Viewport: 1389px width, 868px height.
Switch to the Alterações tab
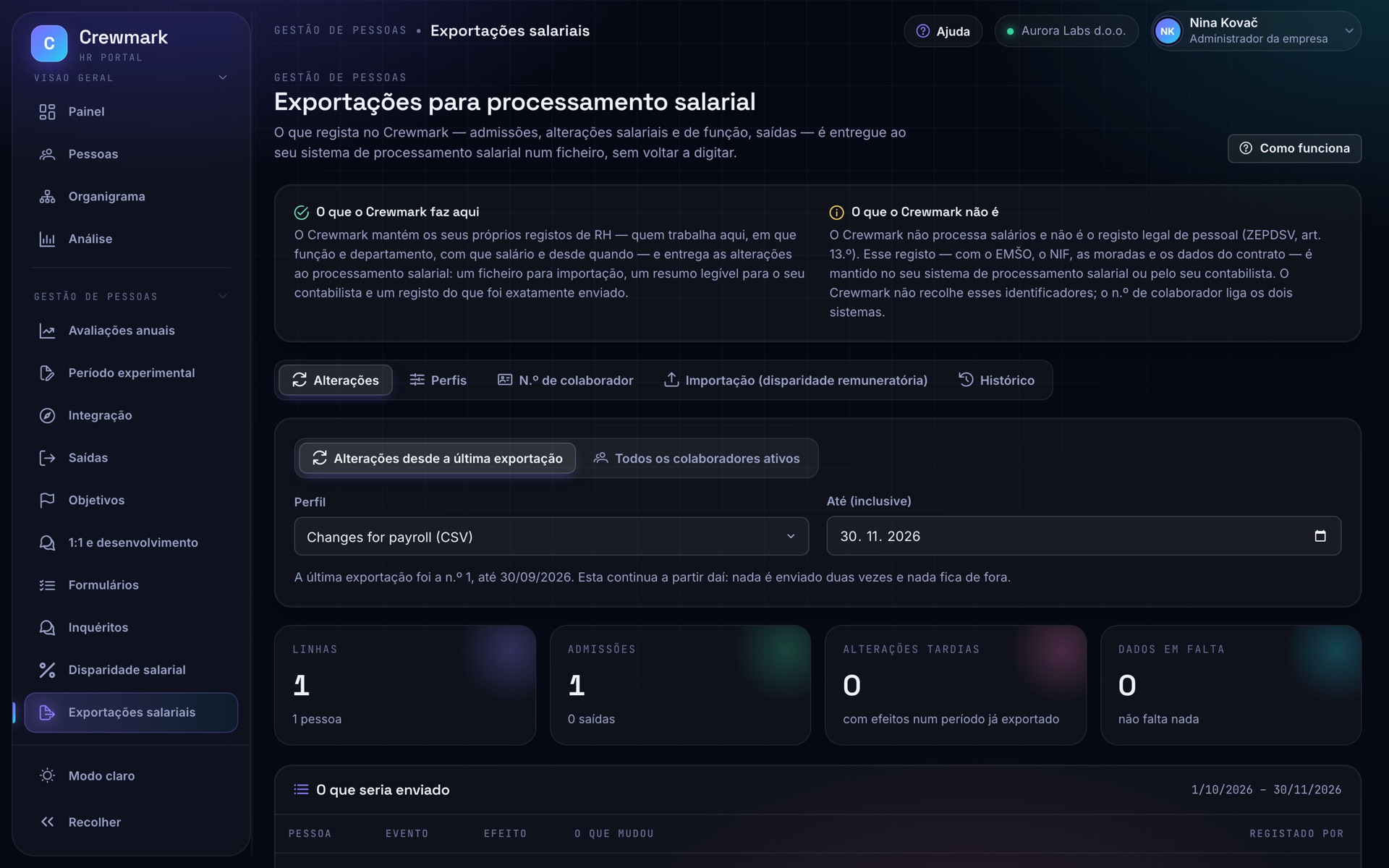pyautogui.click(x=336, y=380)
